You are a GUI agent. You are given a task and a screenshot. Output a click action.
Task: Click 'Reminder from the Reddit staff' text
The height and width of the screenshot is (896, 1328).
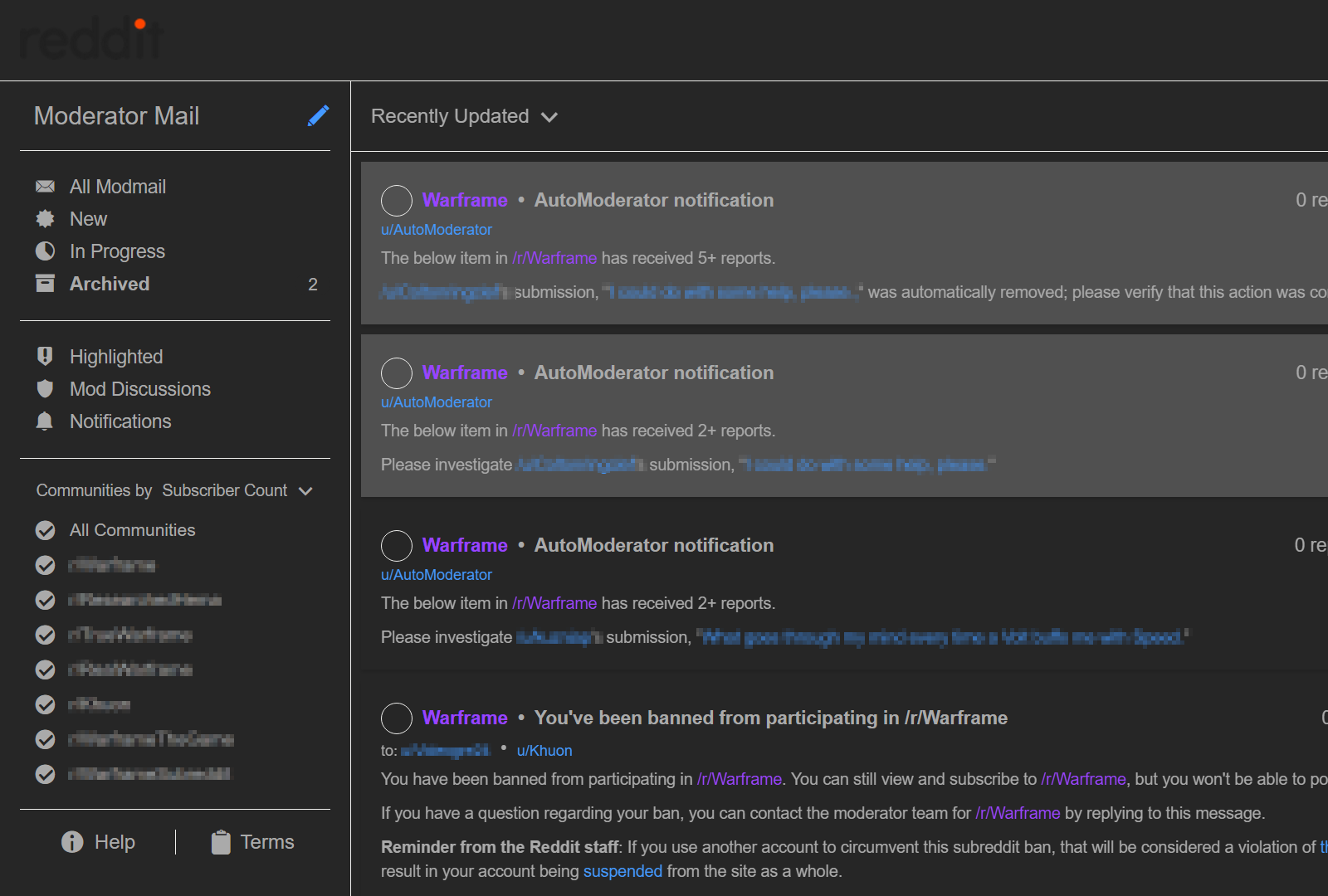[500, 847]
